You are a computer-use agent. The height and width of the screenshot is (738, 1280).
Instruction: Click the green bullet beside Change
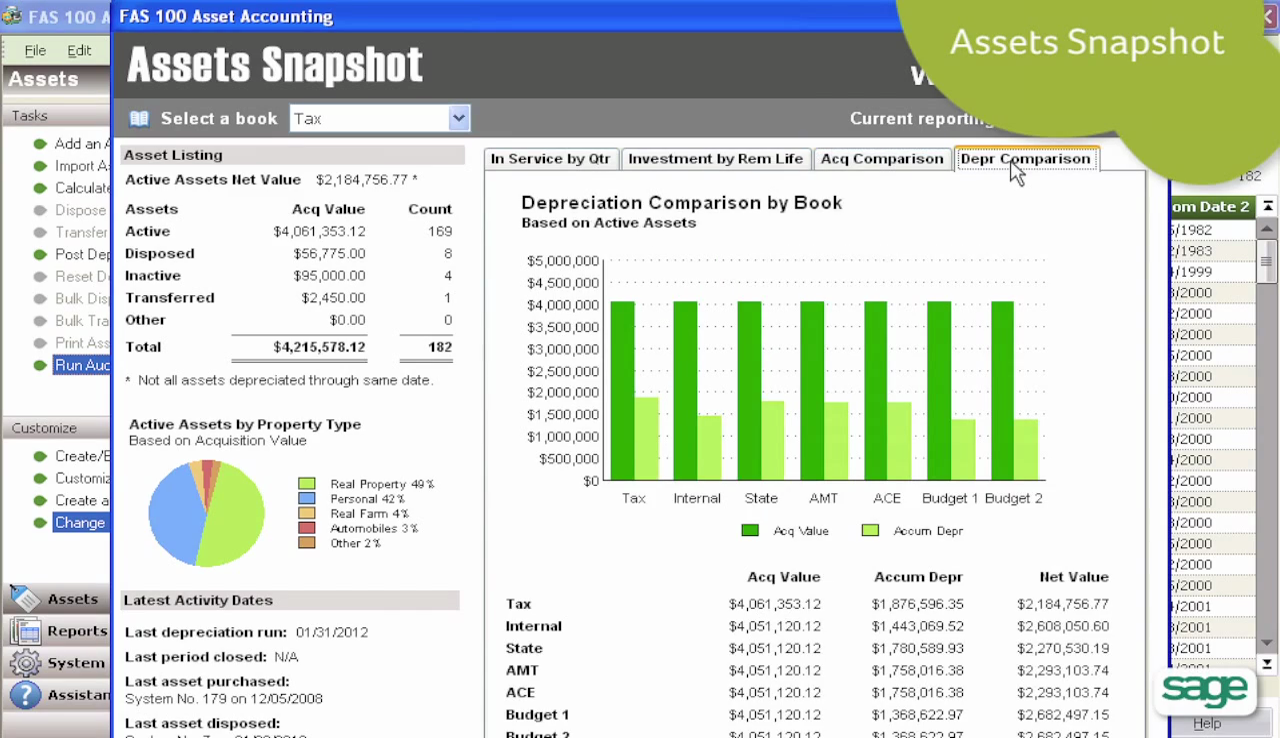pyautogui.click(x=40, y=522)
